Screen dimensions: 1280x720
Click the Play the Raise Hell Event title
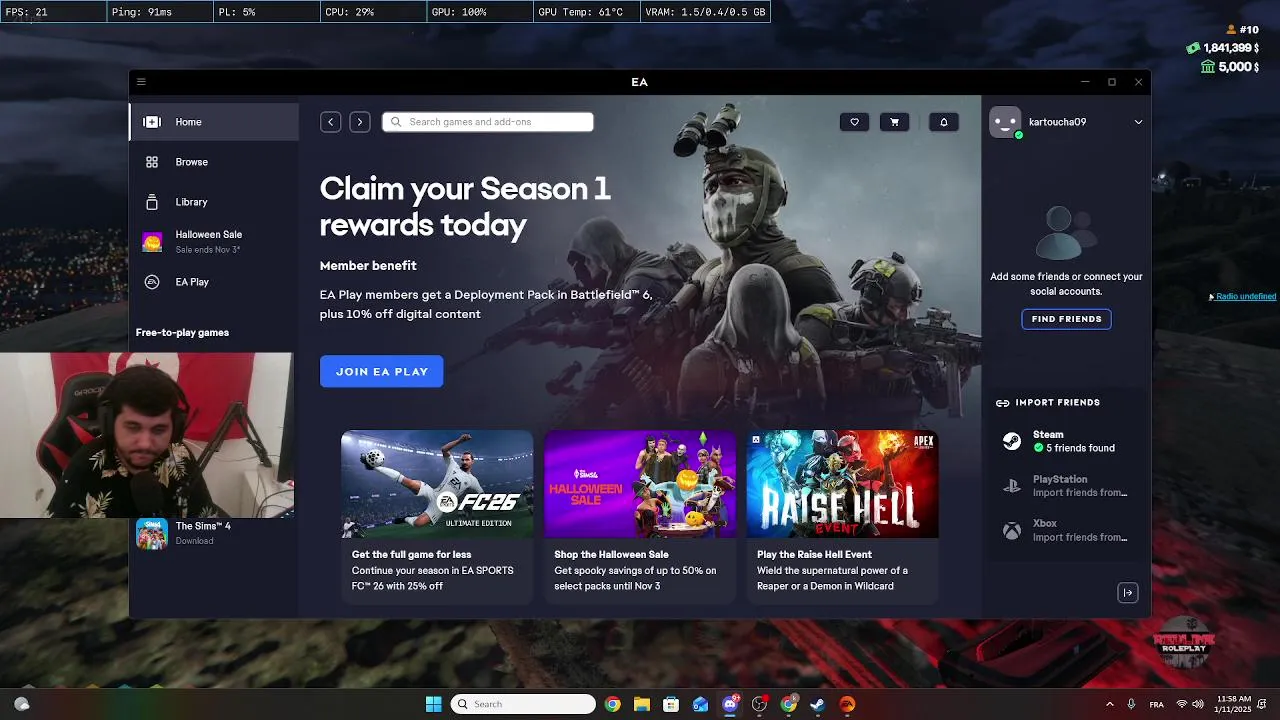pyautogui.click(x=814, y=554)
